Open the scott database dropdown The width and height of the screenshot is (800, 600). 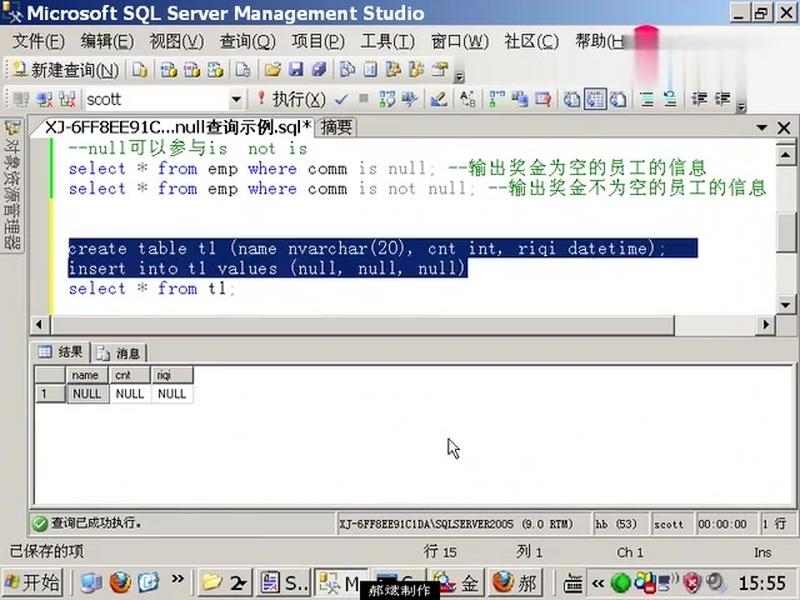coord(236,100)
